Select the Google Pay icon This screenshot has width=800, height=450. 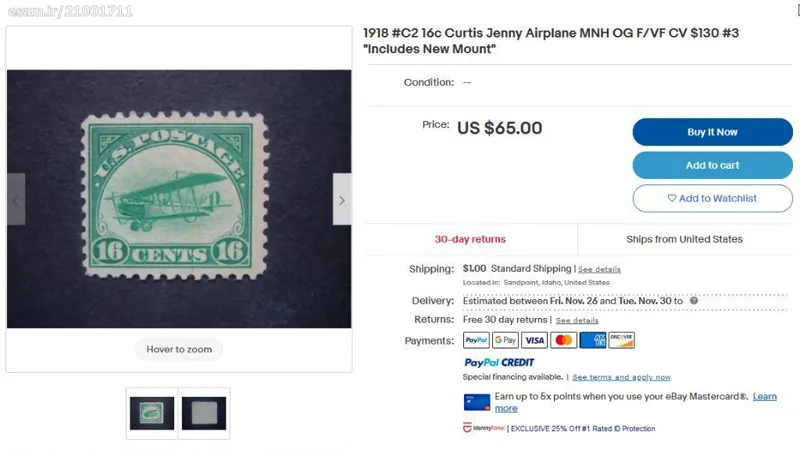click(505, 340)
